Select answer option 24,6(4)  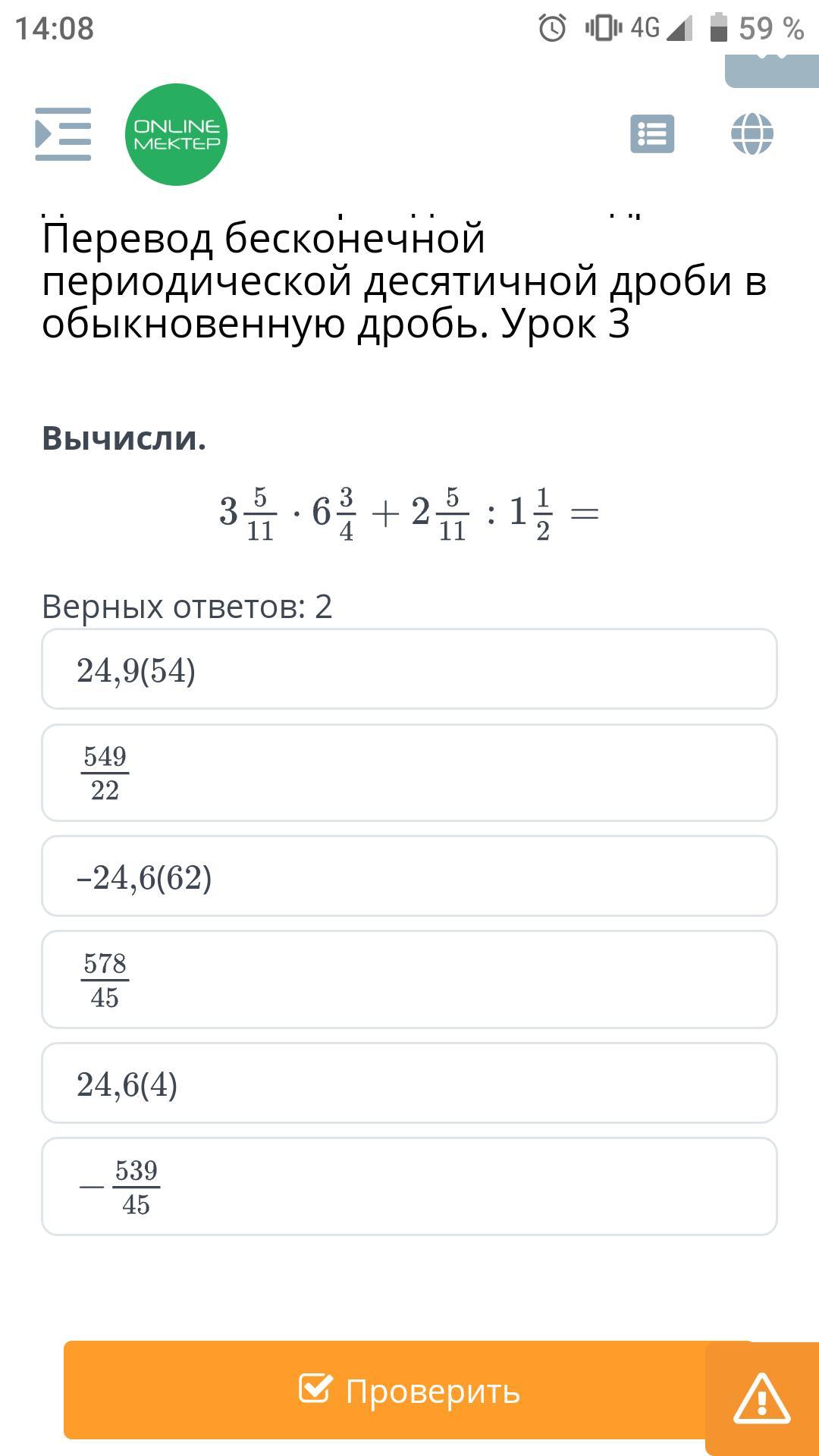[409, 1084]
